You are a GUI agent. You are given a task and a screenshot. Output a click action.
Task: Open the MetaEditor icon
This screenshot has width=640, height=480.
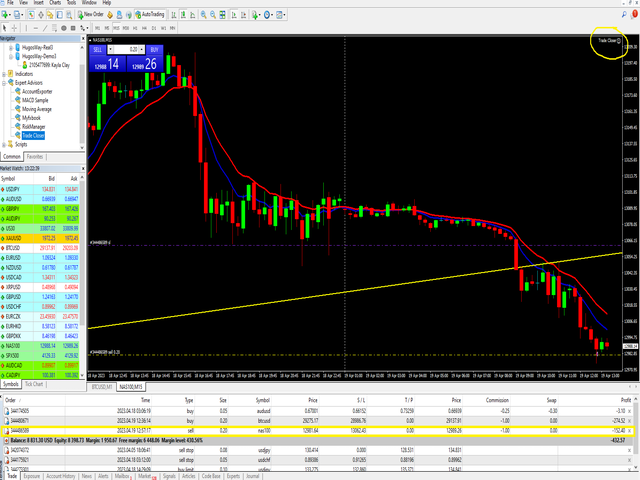point(110,15)
